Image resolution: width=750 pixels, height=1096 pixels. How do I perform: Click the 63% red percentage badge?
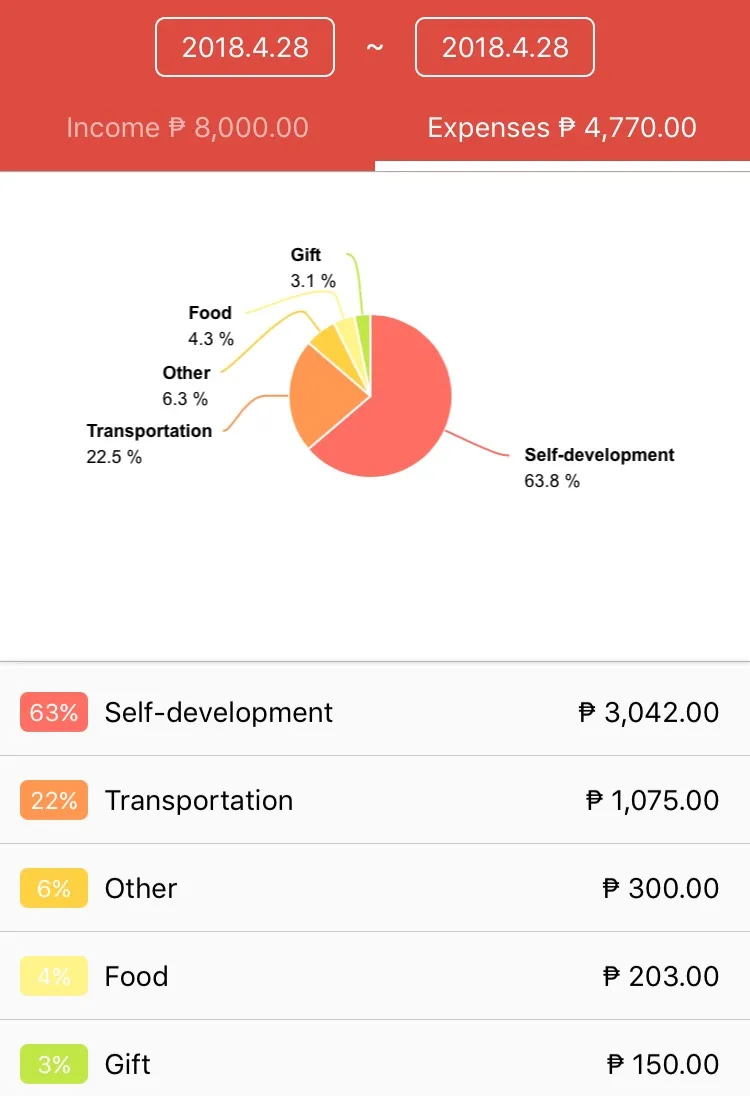54,712
